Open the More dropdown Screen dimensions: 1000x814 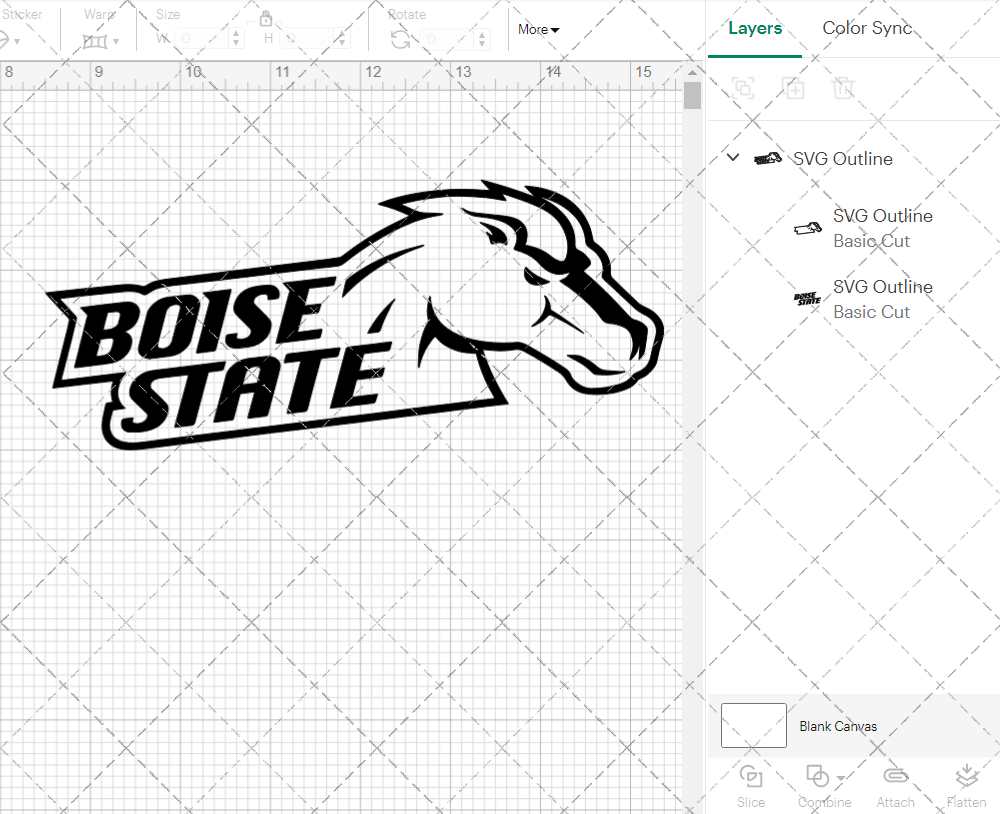click(x=537, y=29)
